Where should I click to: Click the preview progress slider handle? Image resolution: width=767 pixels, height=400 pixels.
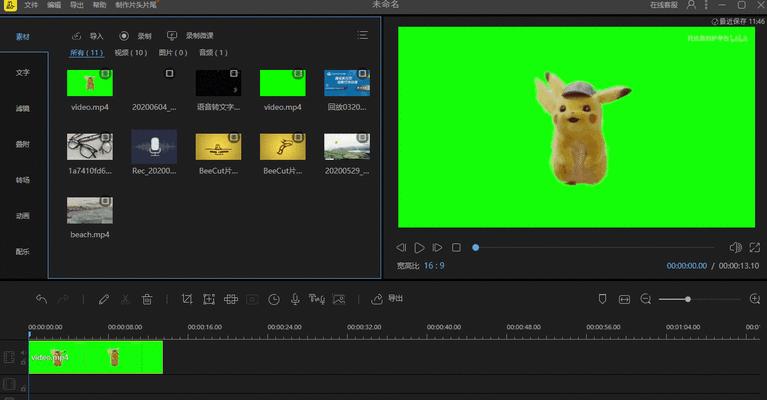[x=475, y=247]
